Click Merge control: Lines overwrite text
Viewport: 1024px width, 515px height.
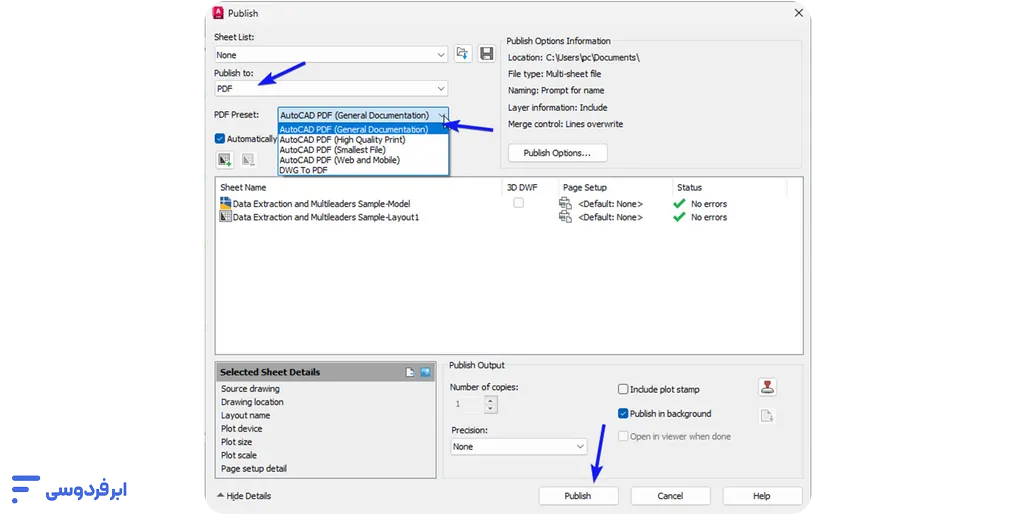(566, 124)
